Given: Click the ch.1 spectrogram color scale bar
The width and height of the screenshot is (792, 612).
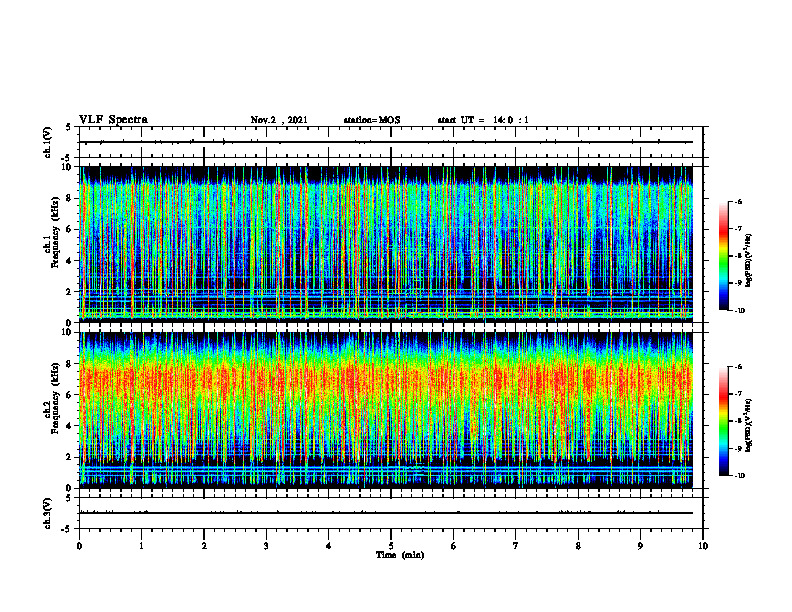Looking at the screenshot, I should click(x=723, y=256).
